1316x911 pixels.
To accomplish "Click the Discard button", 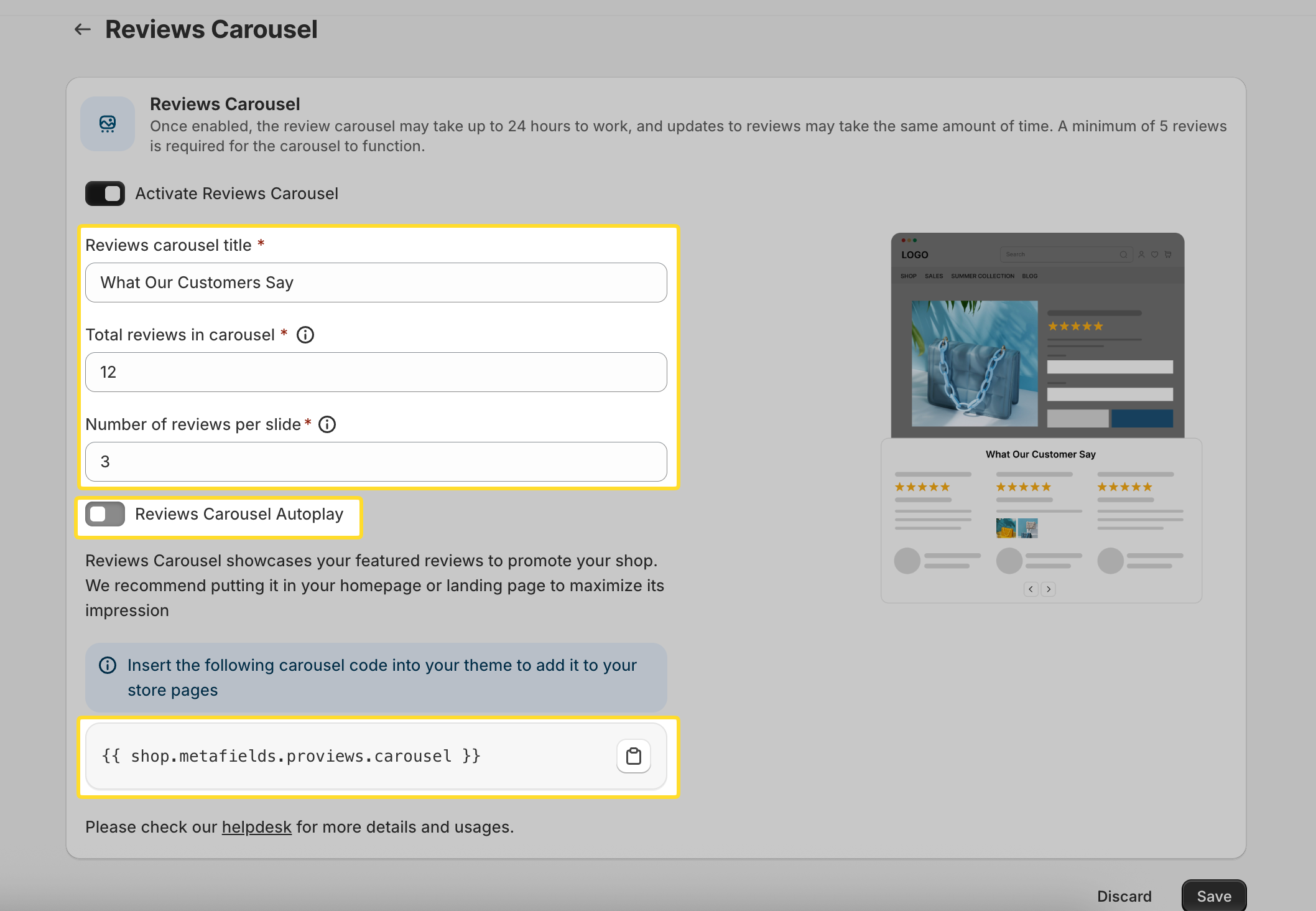I will [1124, 896].
